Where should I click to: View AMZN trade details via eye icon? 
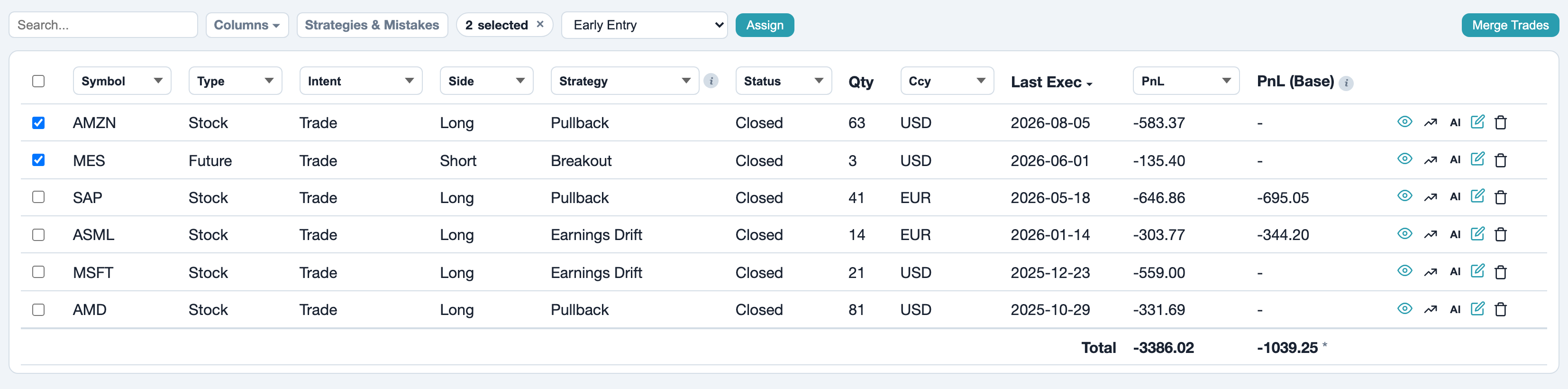tap(1404, 122)
